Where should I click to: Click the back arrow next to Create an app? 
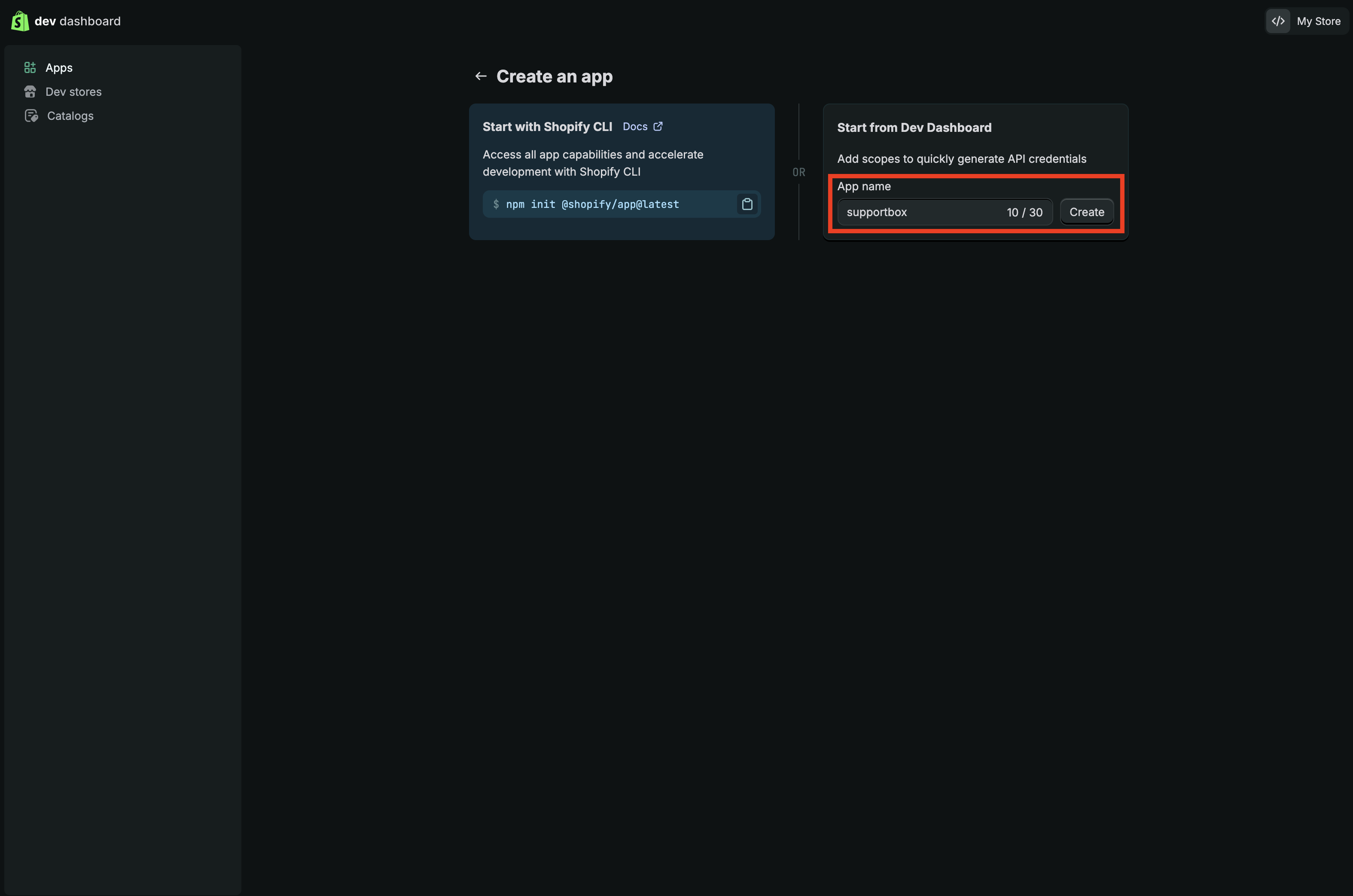(481, 76)
